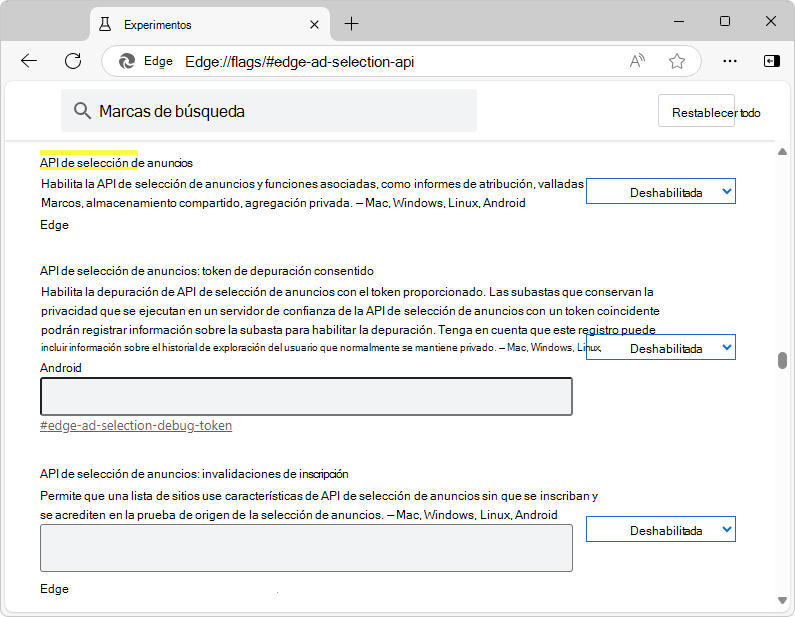
Task: Click the Read aloud icon in address bar
Action: pos(637,61)
